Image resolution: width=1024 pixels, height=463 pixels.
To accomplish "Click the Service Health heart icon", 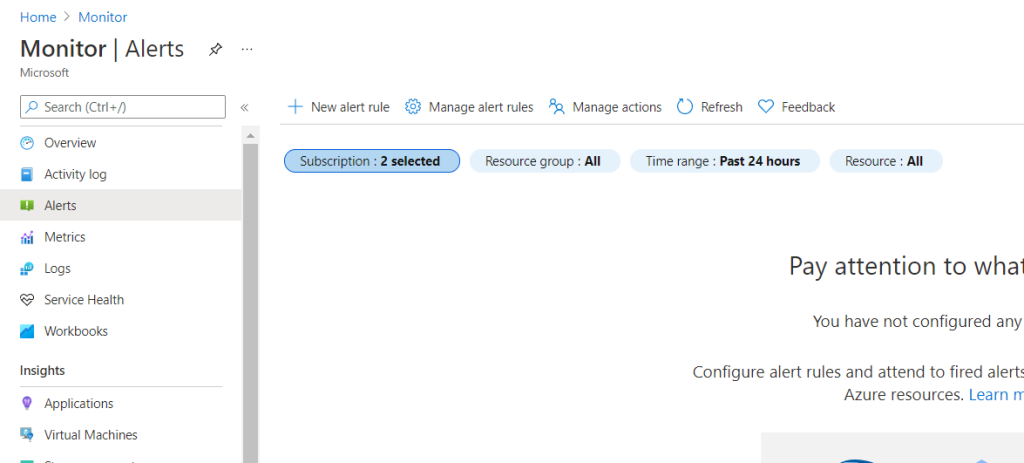I will 27,300.
